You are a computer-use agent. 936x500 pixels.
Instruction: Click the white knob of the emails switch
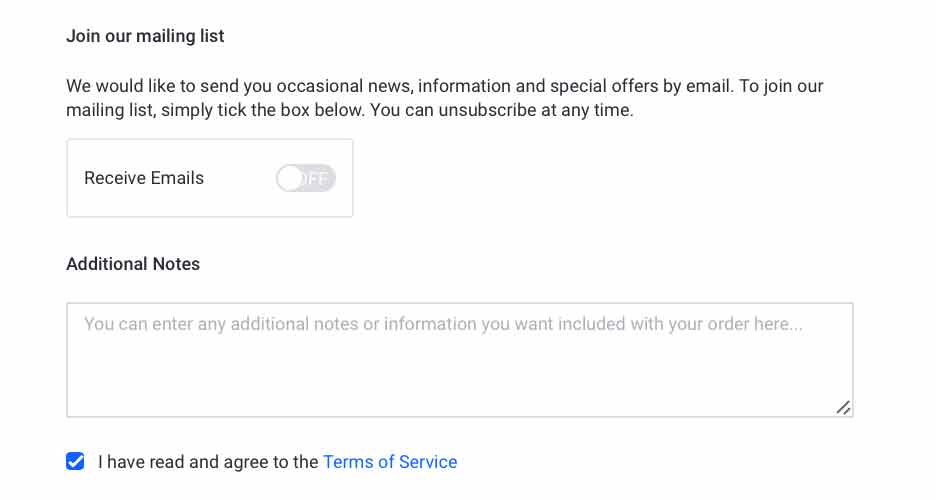[x=290, y=178]
